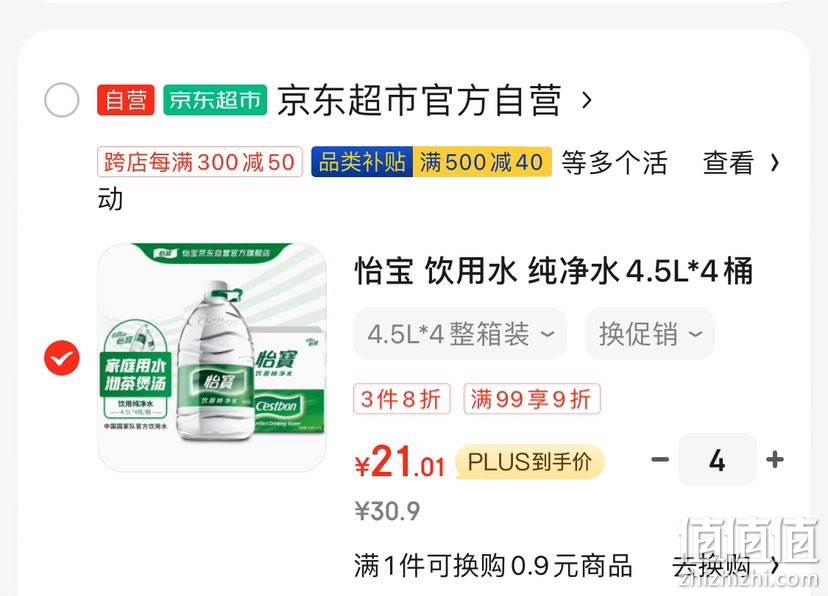Tap the blue 品类补贴 badge
Screen dimensions: 828x596
coord(362,162)
